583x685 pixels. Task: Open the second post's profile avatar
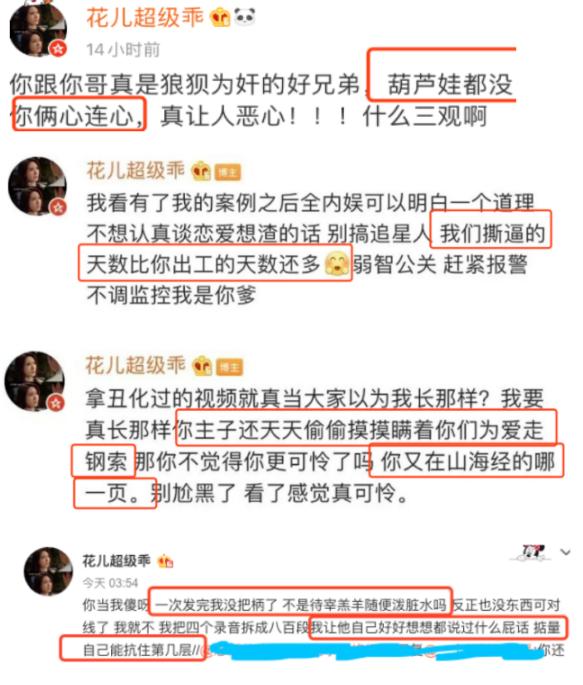(38, 186)
